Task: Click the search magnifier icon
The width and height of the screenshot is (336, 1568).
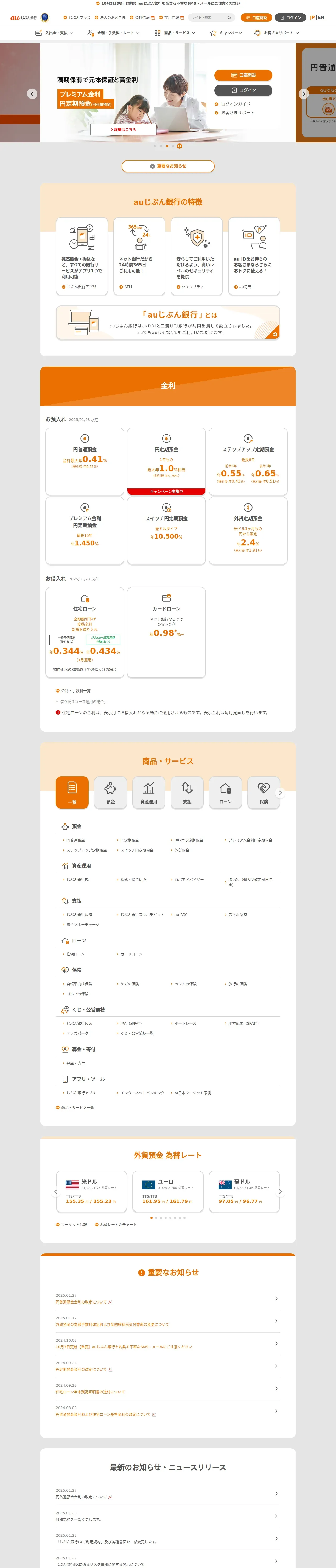Action: pyautogui.click(x=229, y=18)
